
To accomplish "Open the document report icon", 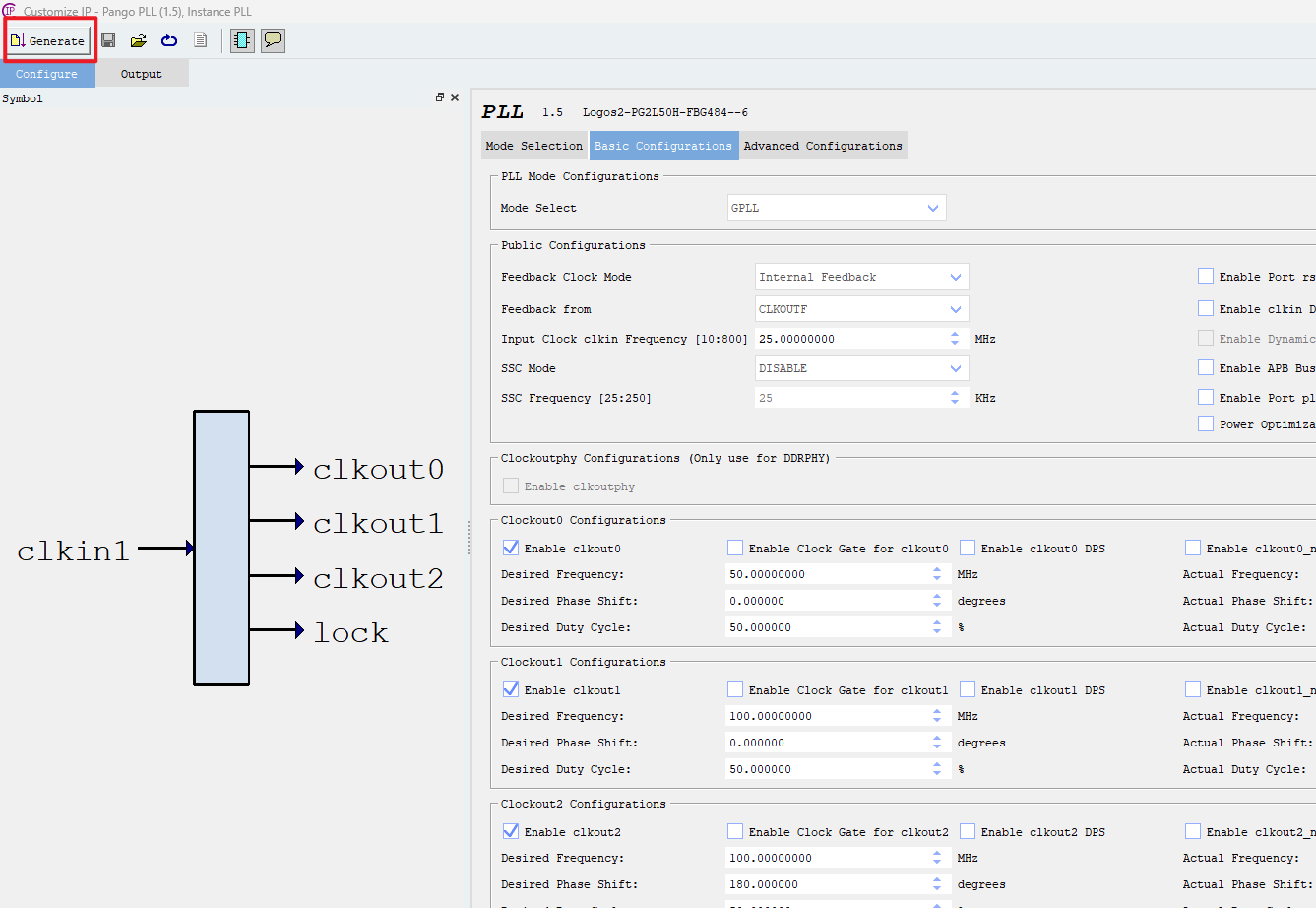I will pos(200,40).
